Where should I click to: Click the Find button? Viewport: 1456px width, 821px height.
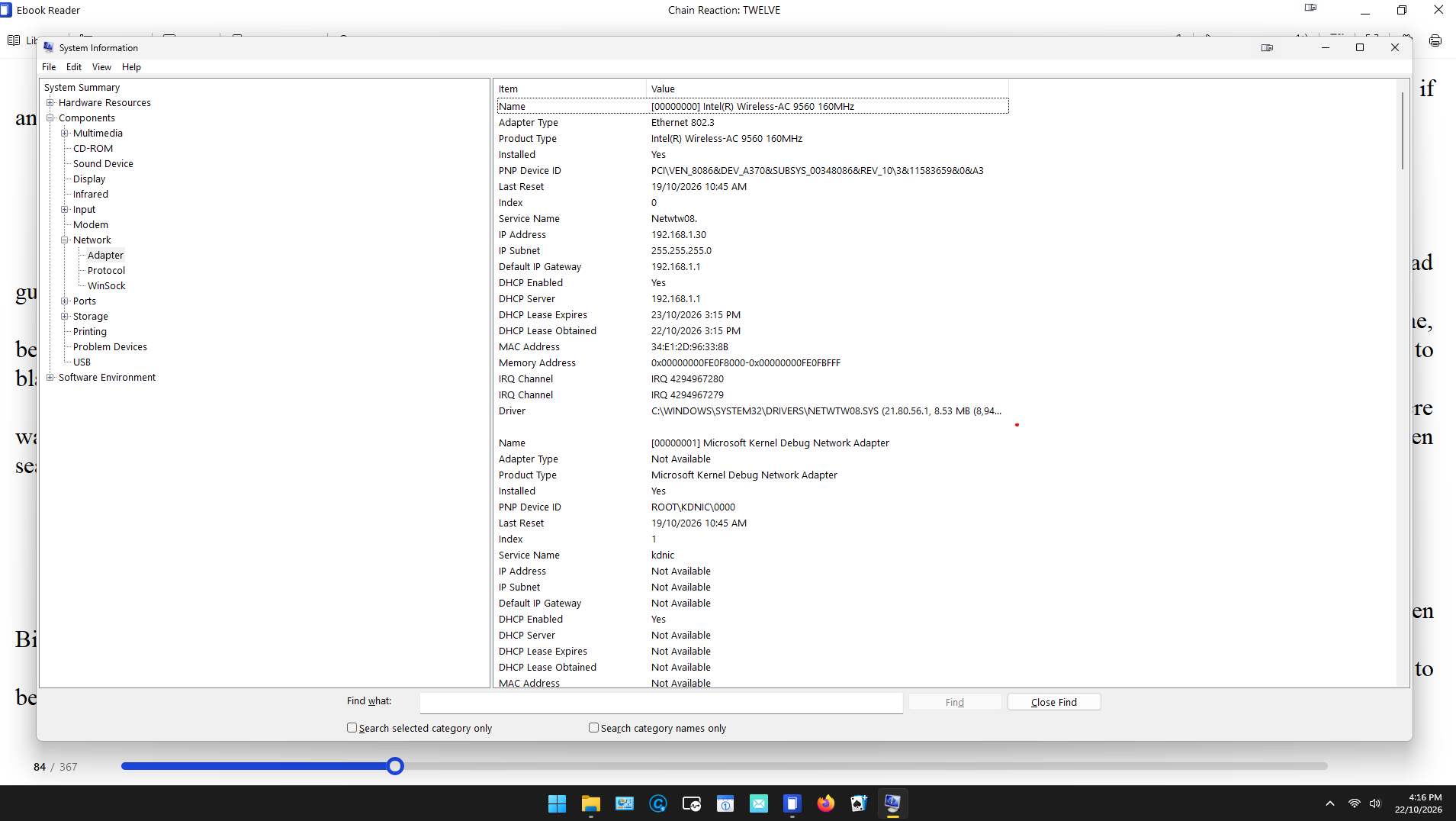coord(955,702)
